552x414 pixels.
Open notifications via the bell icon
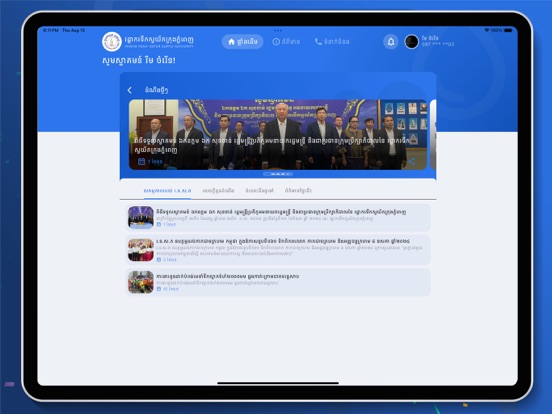(x=391, y=42)
